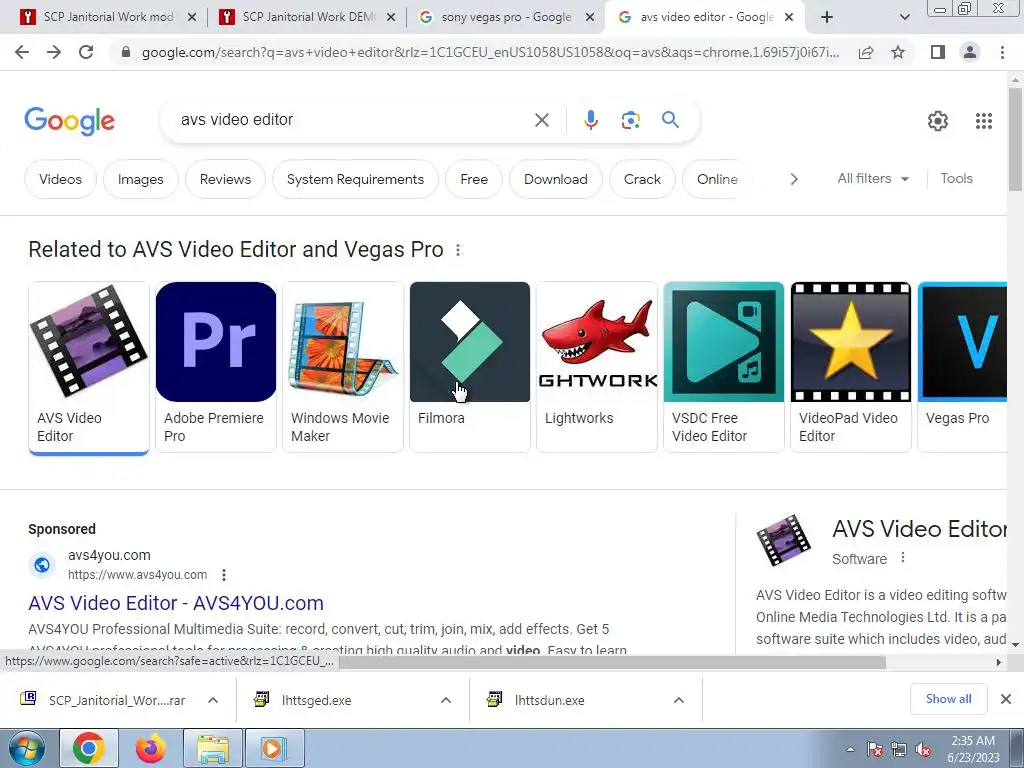1024x768 pixels.
Task: Search by image with Google Lens icon
Action: click(x=630, y=120)
